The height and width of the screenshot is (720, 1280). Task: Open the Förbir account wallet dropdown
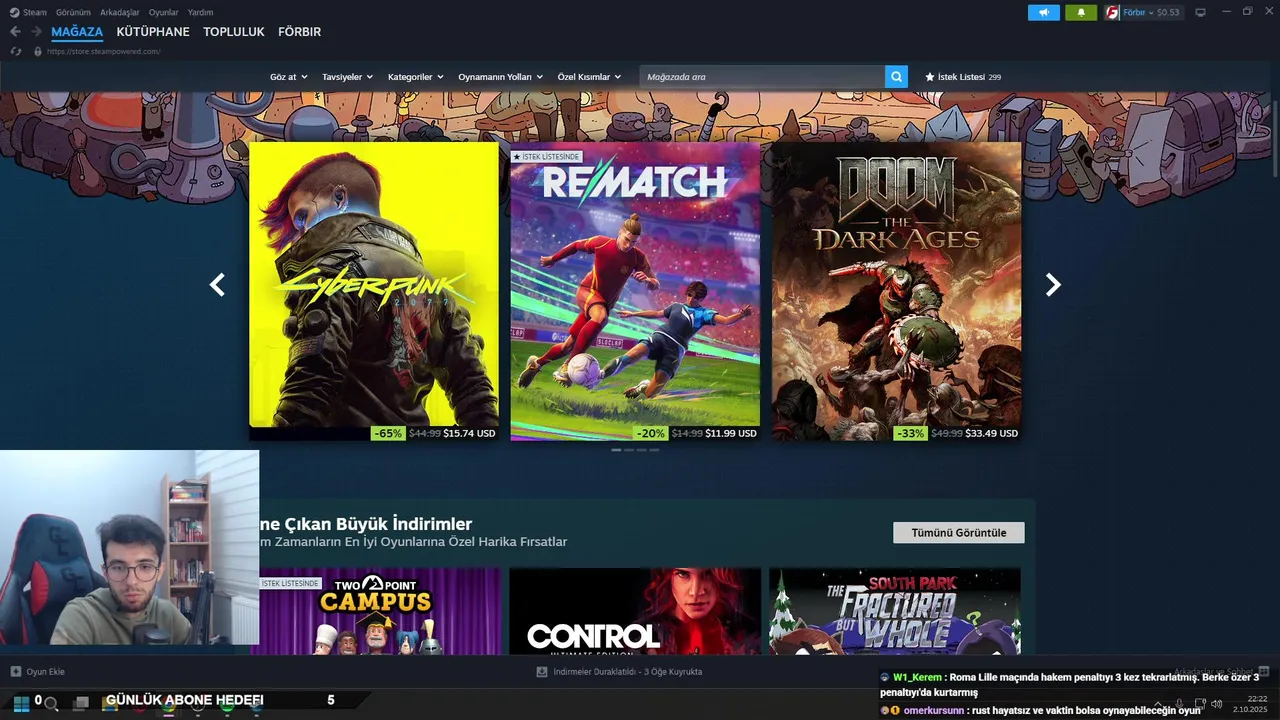pos(1151,13)
